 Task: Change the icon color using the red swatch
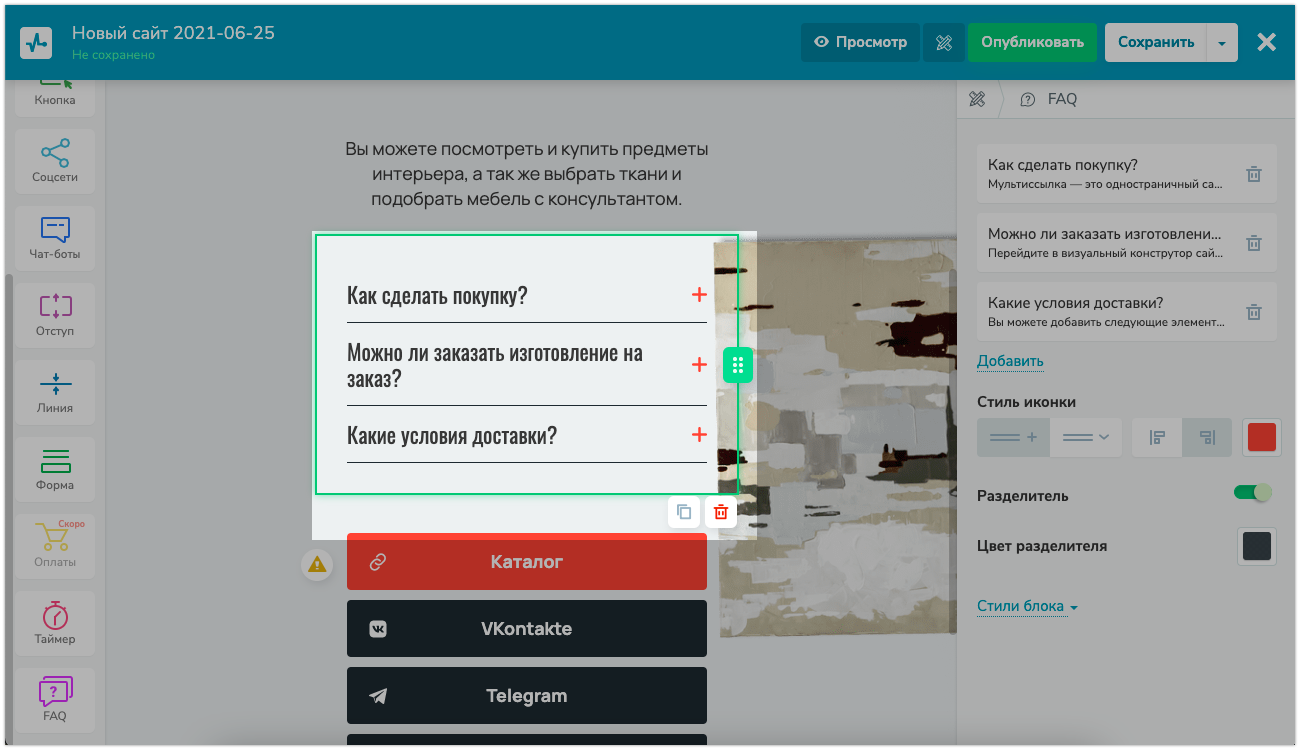pos(1261,437)
